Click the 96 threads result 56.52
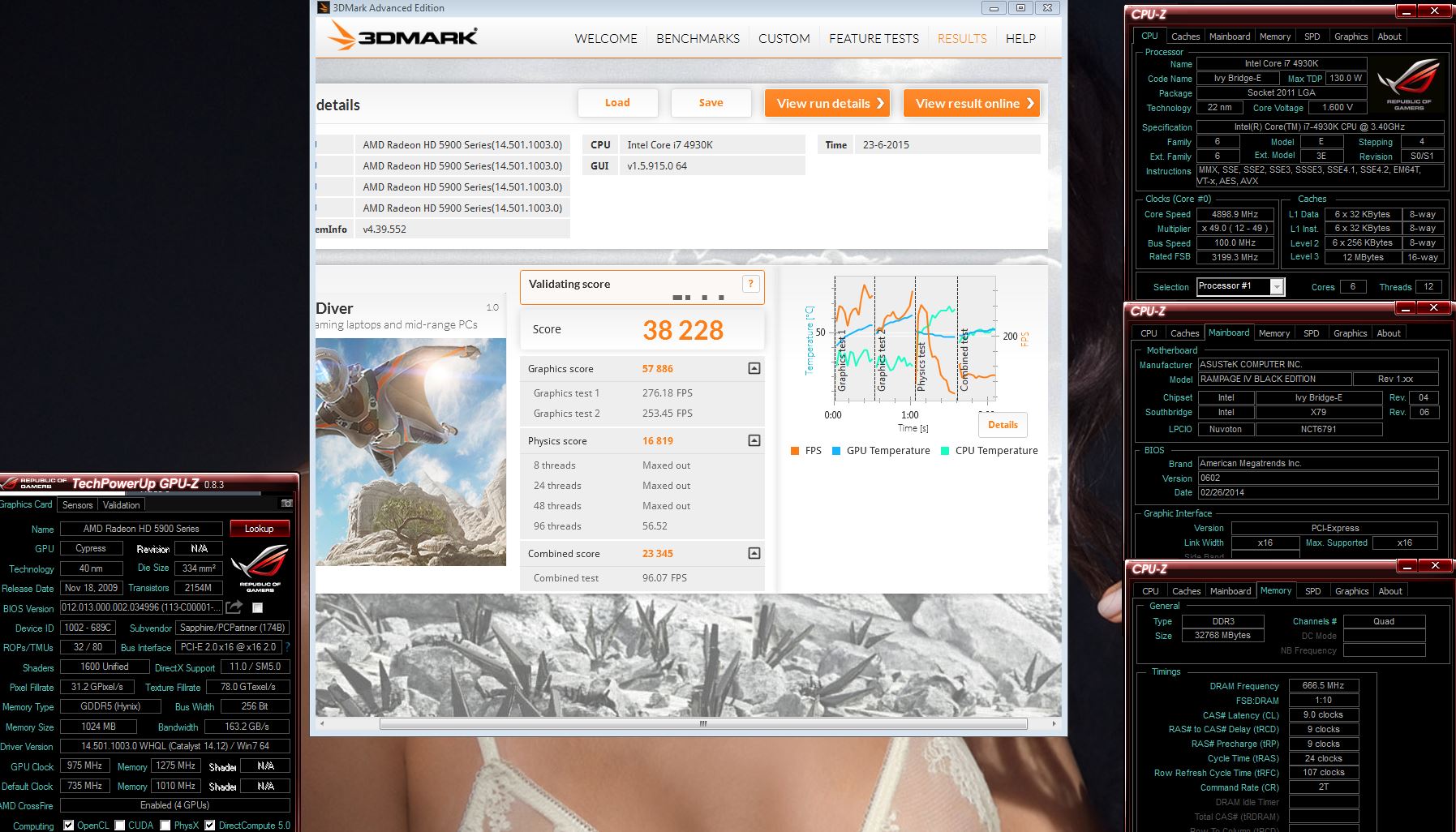The width and height of the screenshot is (1456, 832). [655, 526]
